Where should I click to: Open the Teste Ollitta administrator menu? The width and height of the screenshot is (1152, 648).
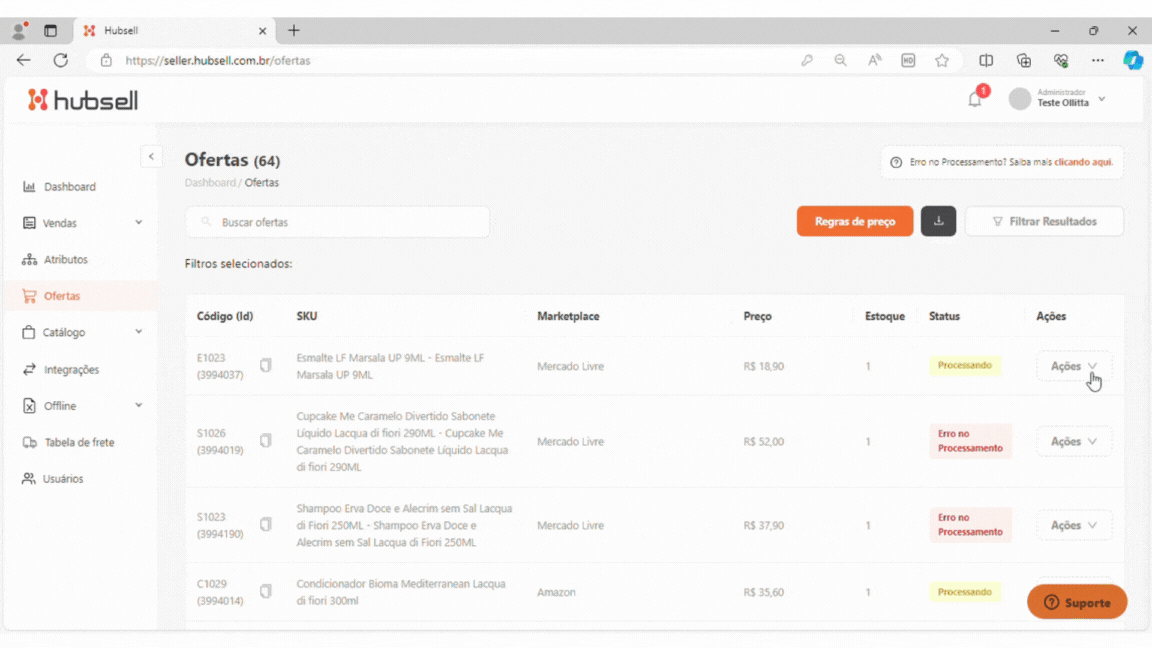[x=1062, y=99]
